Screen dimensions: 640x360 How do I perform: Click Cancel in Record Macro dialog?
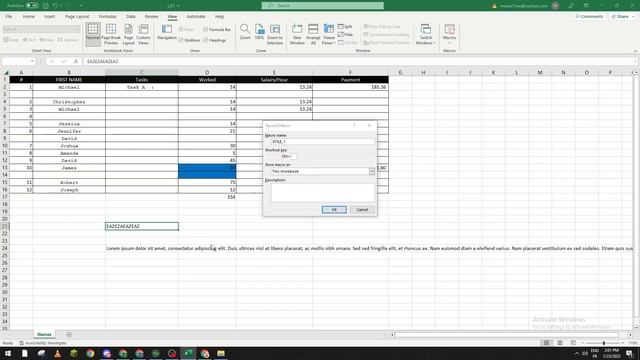point(362,210)
